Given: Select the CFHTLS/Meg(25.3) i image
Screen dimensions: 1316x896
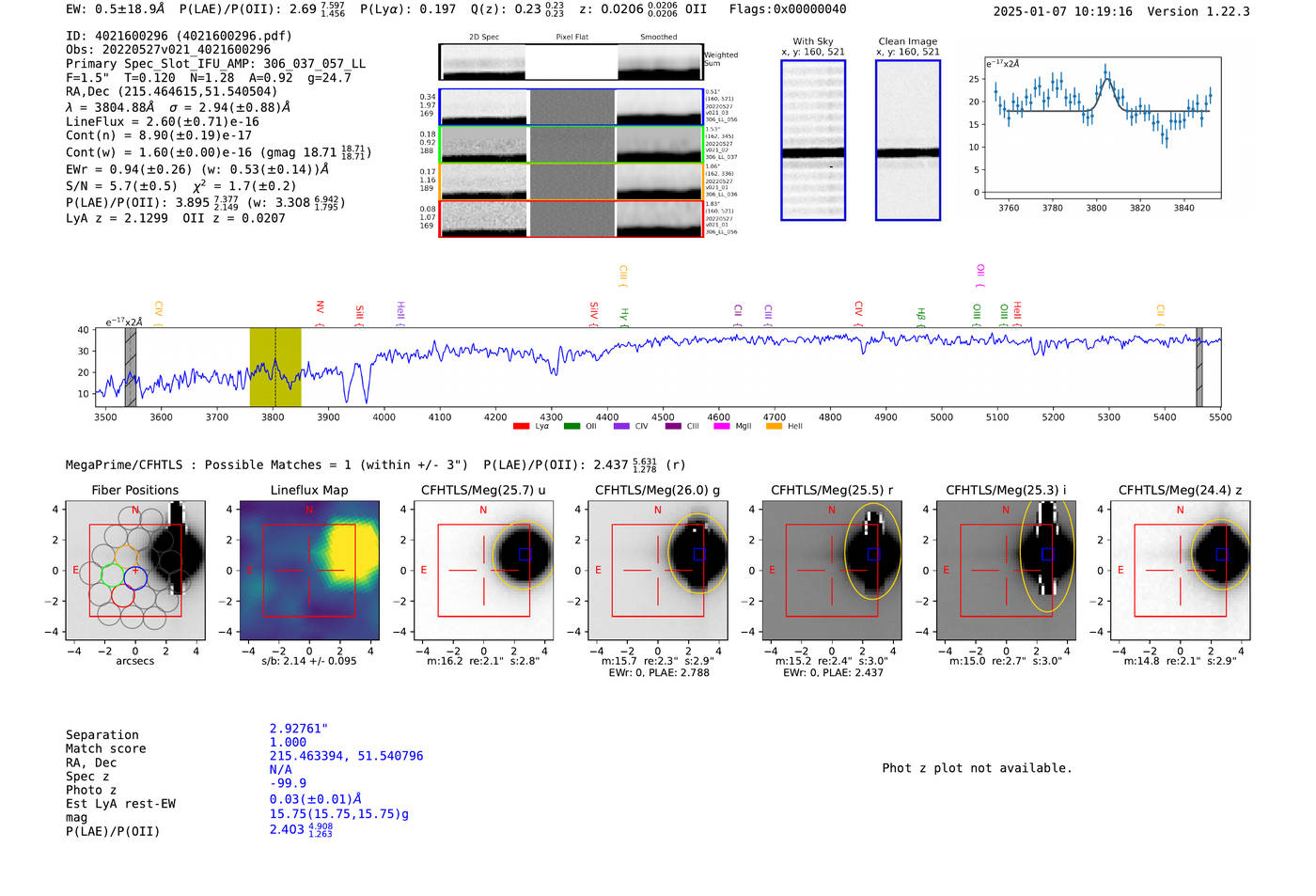Looking at the screenshot, I should (1006, 571).
